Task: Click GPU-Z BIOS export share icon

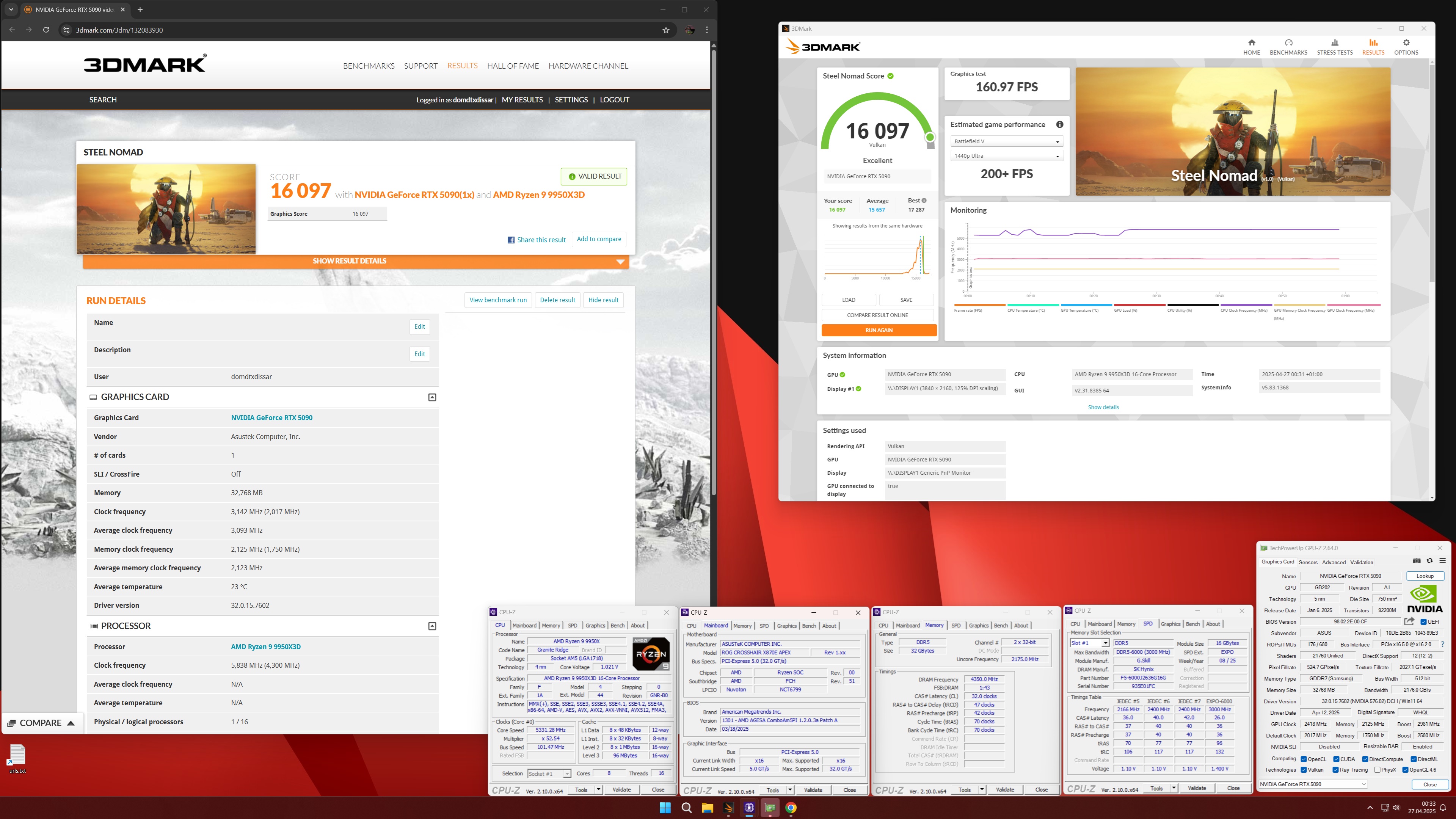Action: pyautogui.click(x=1409, y=621)
